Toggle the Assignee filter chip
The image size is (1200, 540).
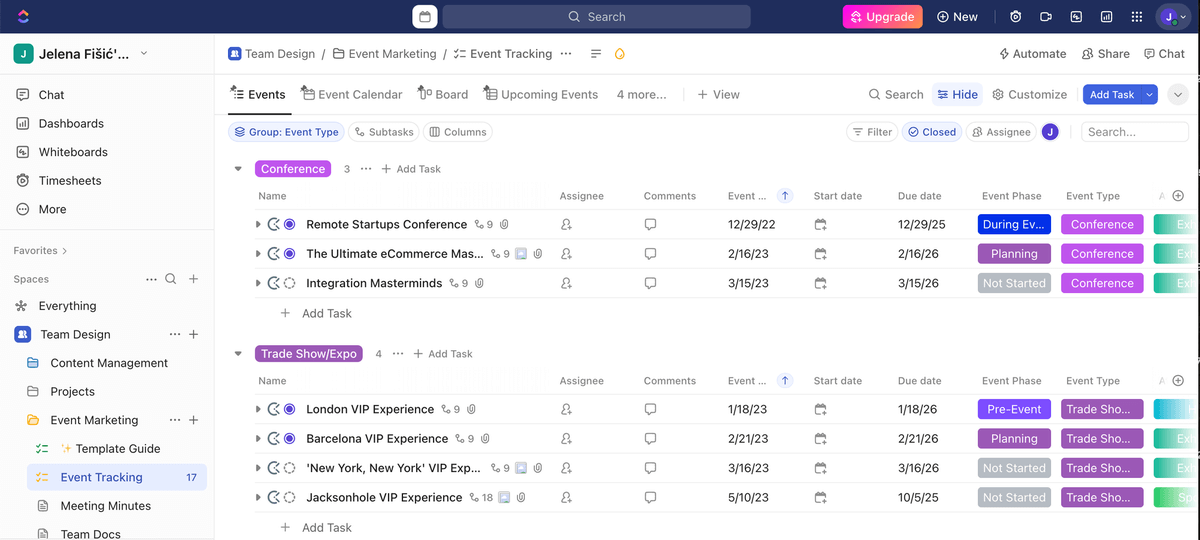point(1001,132)
